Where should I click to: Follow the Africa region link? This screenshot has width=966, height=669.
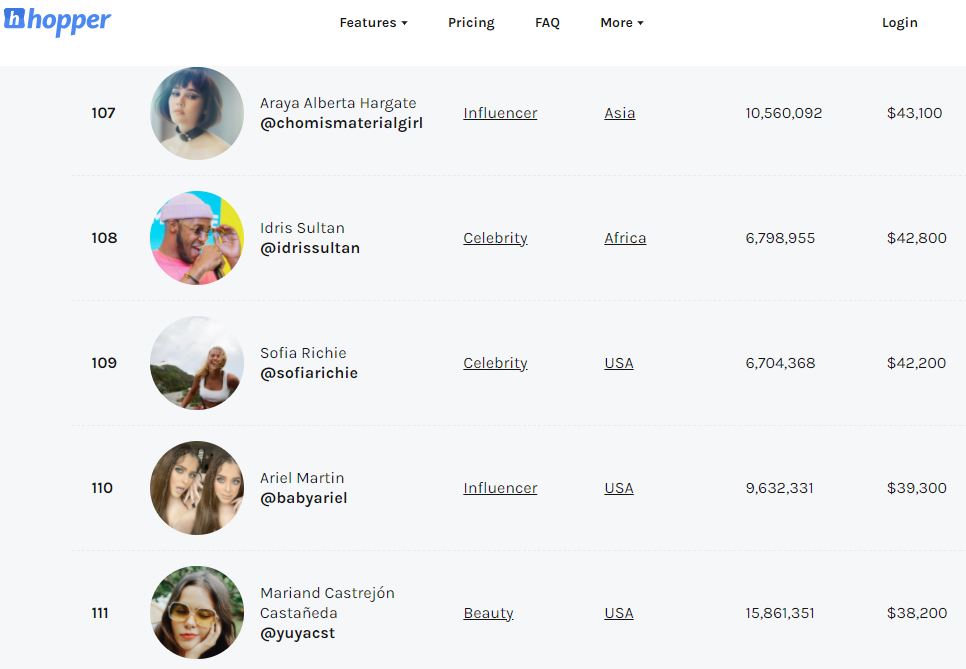click(625, 238)
